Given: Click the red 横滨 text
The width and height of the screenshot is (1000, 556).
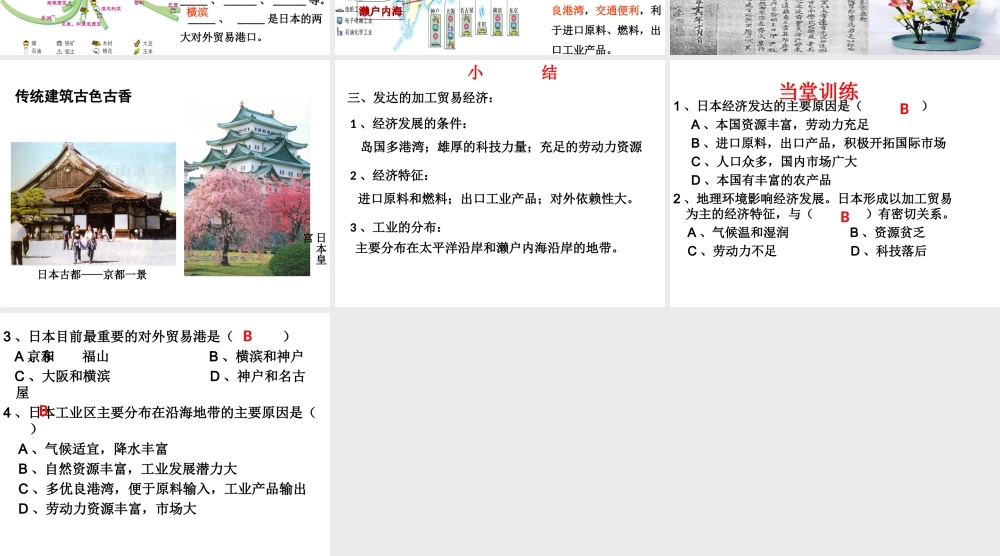Looking at the screenshot, I should [x=197, y=12].
